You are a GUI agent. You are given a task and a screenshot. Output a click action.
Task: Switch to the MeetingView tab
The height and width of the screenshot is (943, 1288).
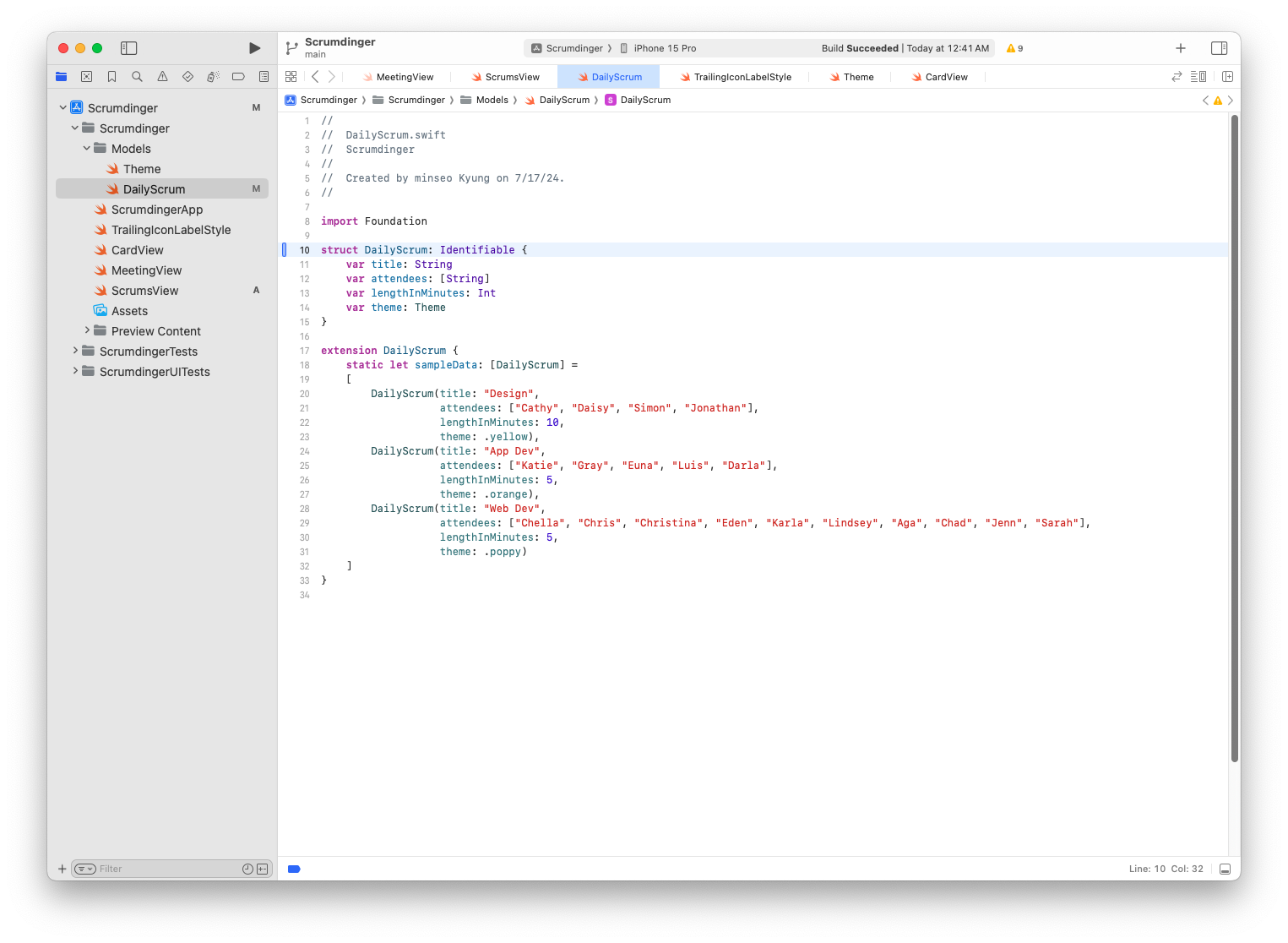click(x=398, y=77)
